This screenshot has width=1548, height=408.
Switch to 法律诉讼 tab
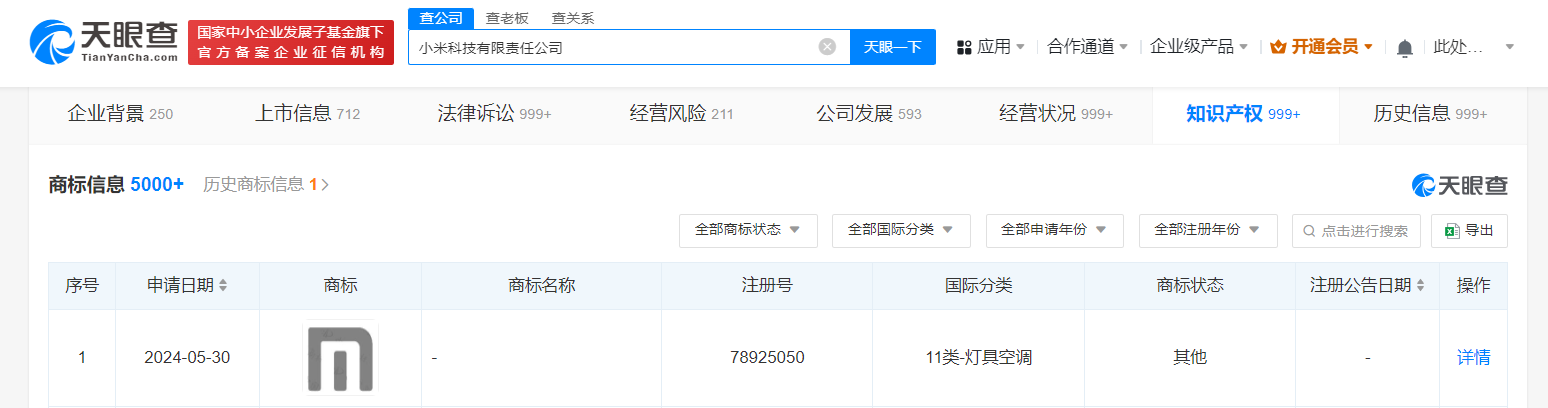(495, 114)
